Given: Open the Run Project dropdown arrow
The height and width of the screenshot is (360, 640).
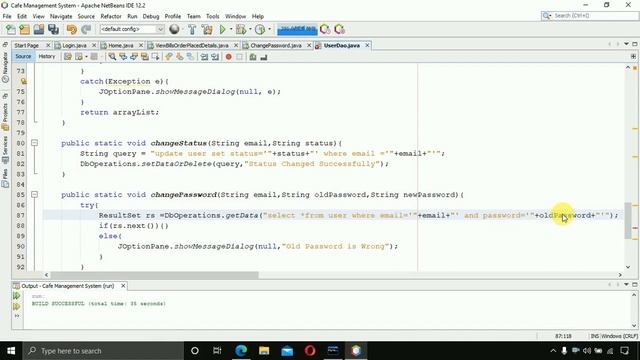Looking at the screenshot, I should [231, 29].
